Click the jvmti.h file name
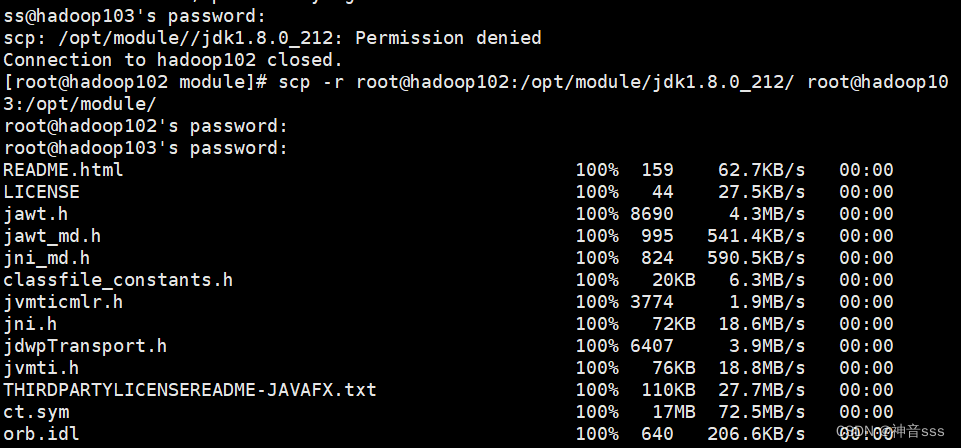The height and width of the screenshot is (448, 961). [41, 368]
